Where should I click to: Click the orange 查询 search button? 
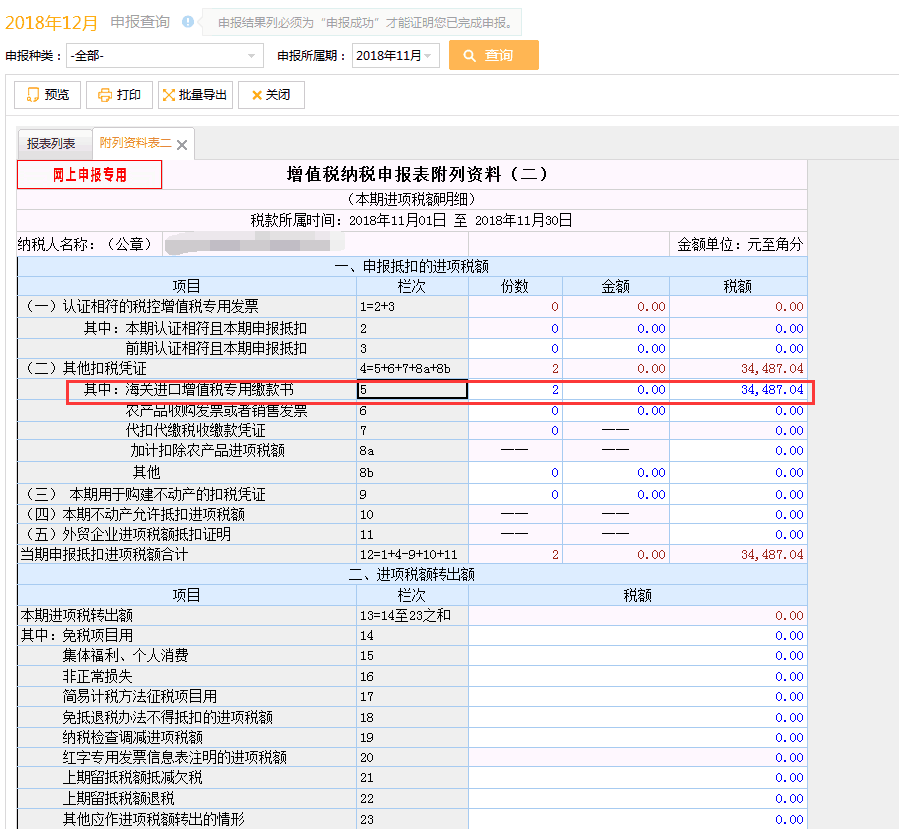(x=494, y=55)
